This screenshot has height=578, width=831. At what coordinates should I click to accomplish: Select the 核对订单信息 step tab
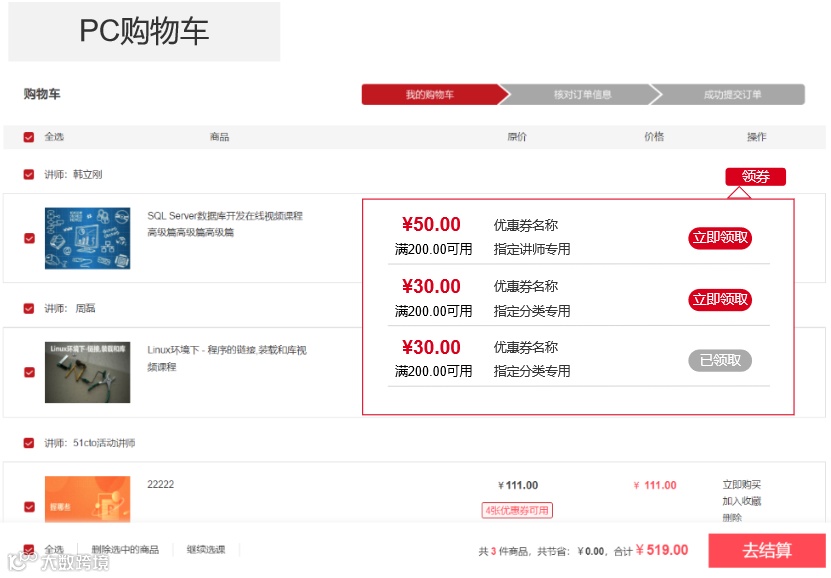[x=582, y=94]
